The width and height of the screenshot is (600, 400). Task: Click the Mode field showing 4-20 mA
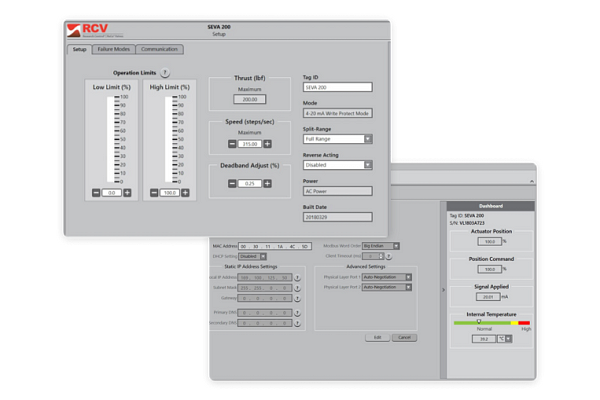click(338, 113)
